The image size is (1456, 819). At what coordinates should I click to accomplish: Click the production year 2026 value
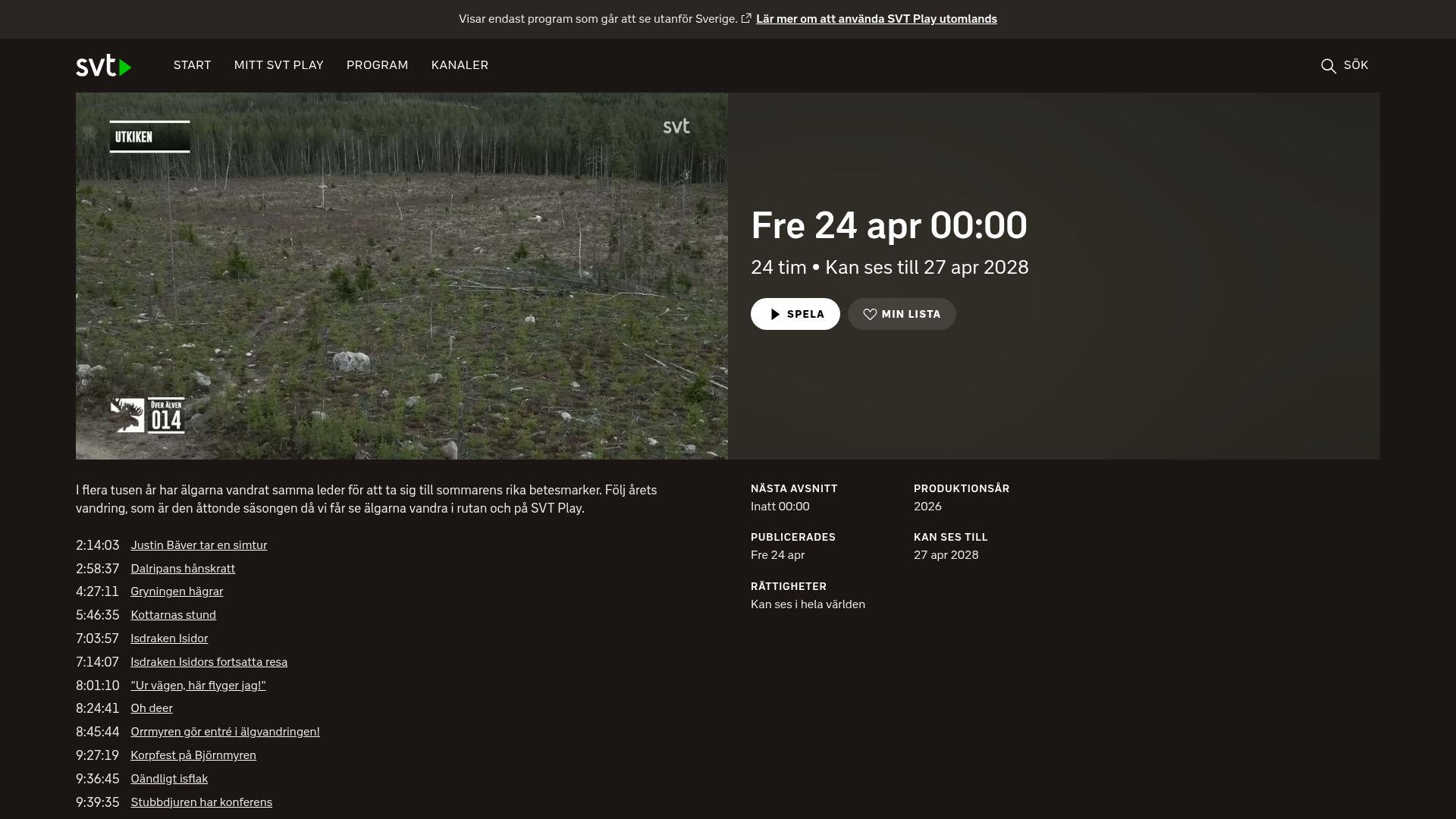[927, 507]
